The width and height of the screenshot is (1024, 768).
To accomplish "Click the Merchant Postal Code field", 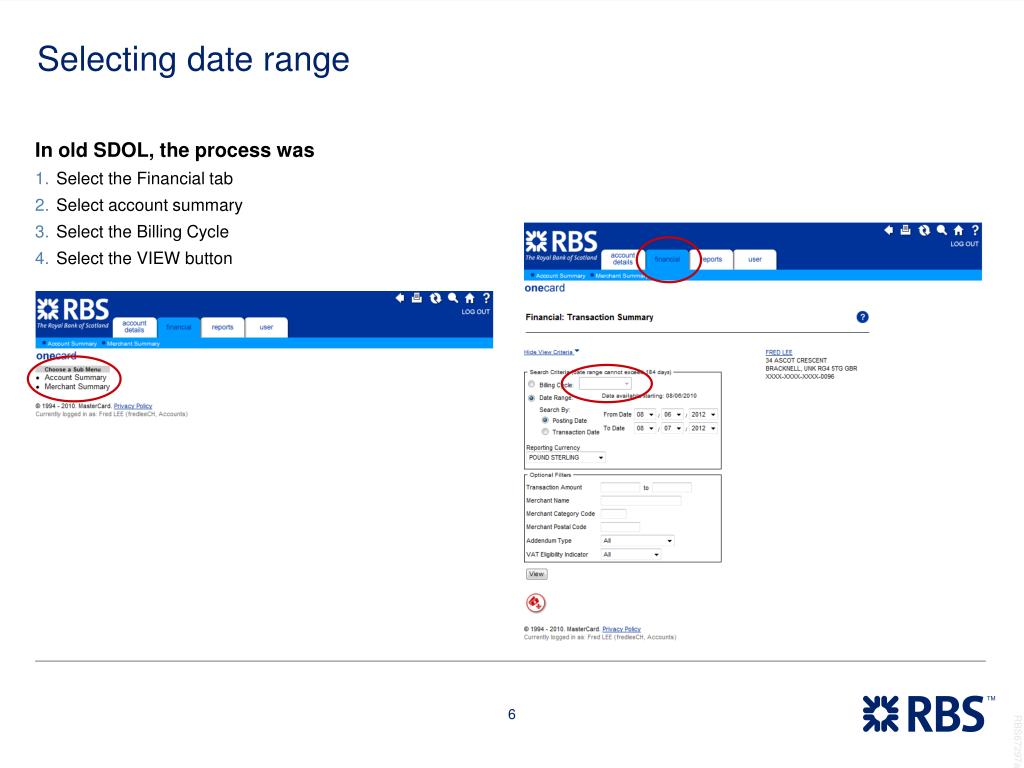I will [x=620, y=527].
